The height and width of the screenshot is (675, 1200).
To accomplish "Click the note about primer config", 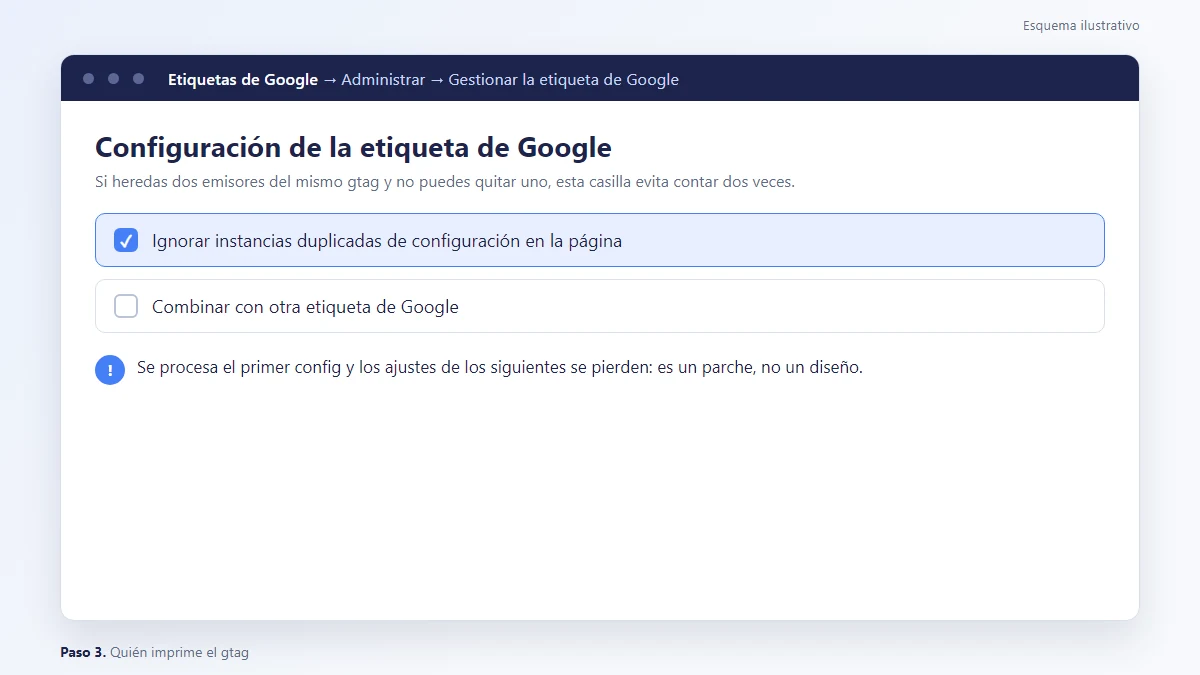I will 499,367.
